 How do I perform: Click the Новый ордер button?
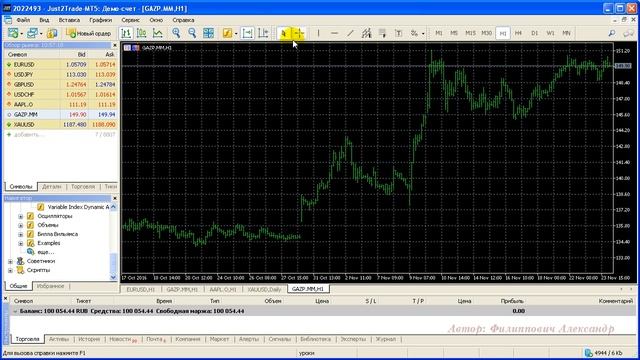(x=89, y=33)
